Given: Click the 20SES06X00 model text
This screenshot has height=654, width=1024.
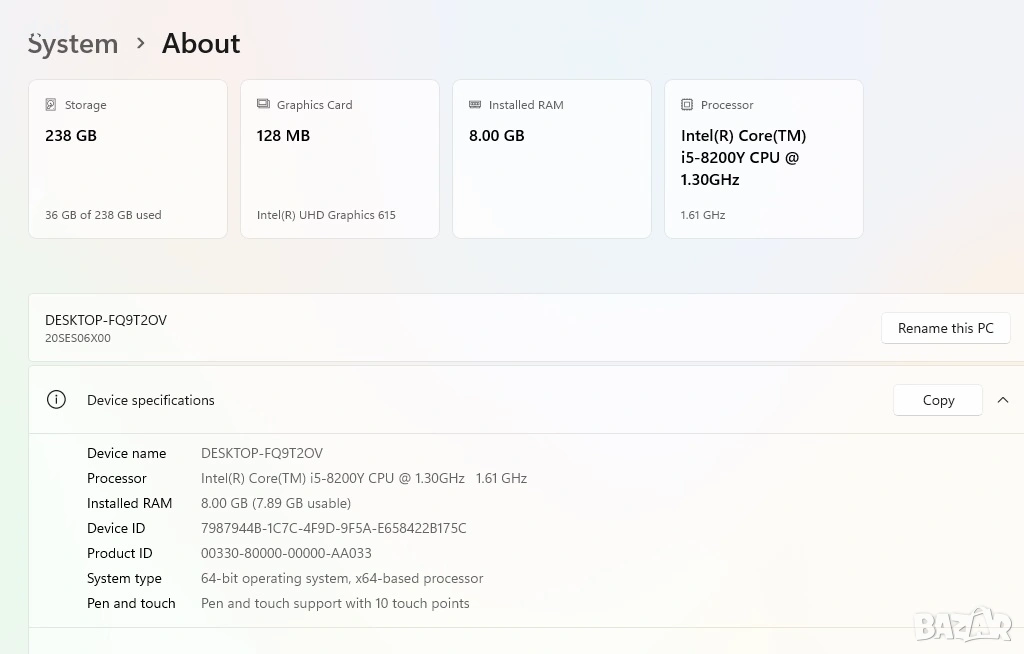Looking at the screenshot, I should (x=78, y=338).
